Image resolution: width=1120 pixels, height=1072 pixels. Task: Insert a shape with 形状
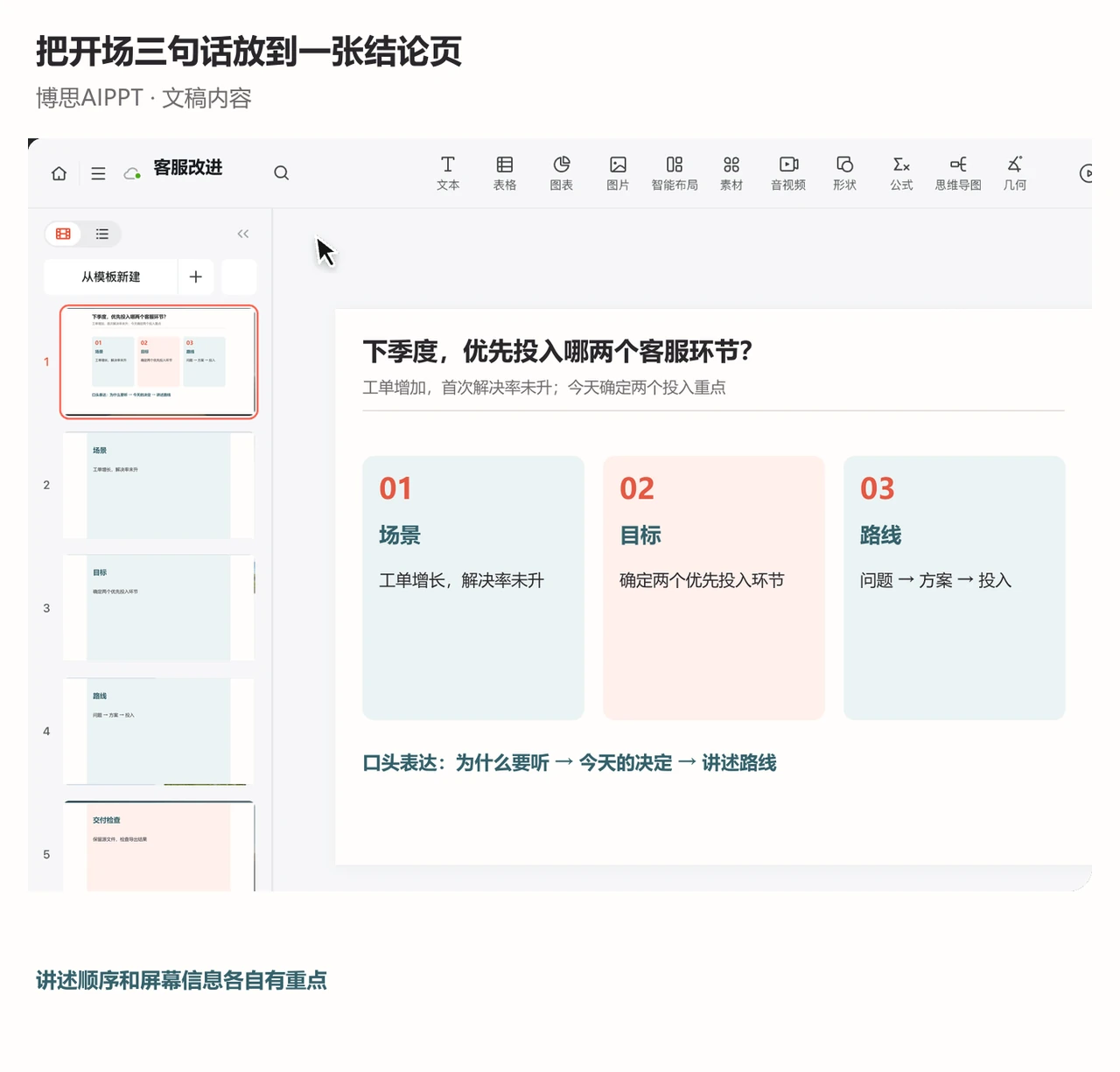coord(844,173)
